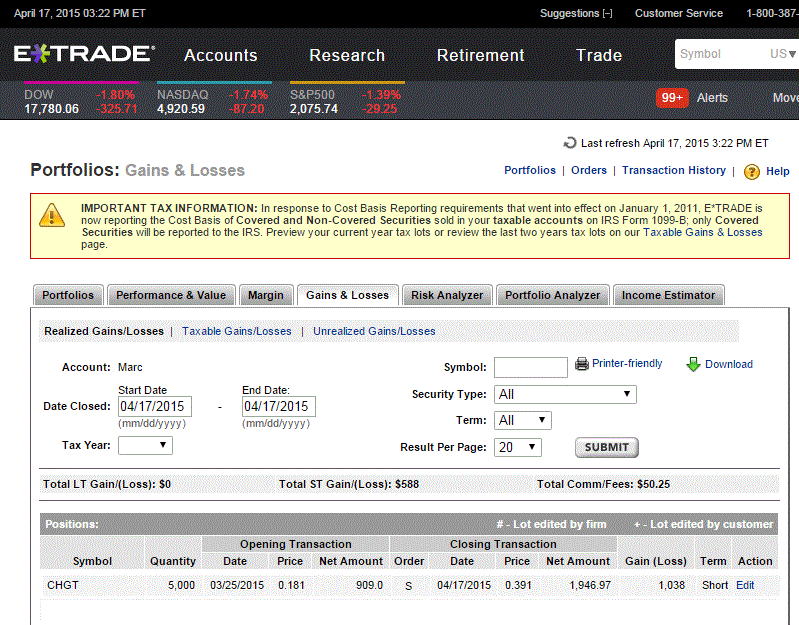Expand the Security Type dropdown
799x625 pixels.
click(x=565, y=394)
